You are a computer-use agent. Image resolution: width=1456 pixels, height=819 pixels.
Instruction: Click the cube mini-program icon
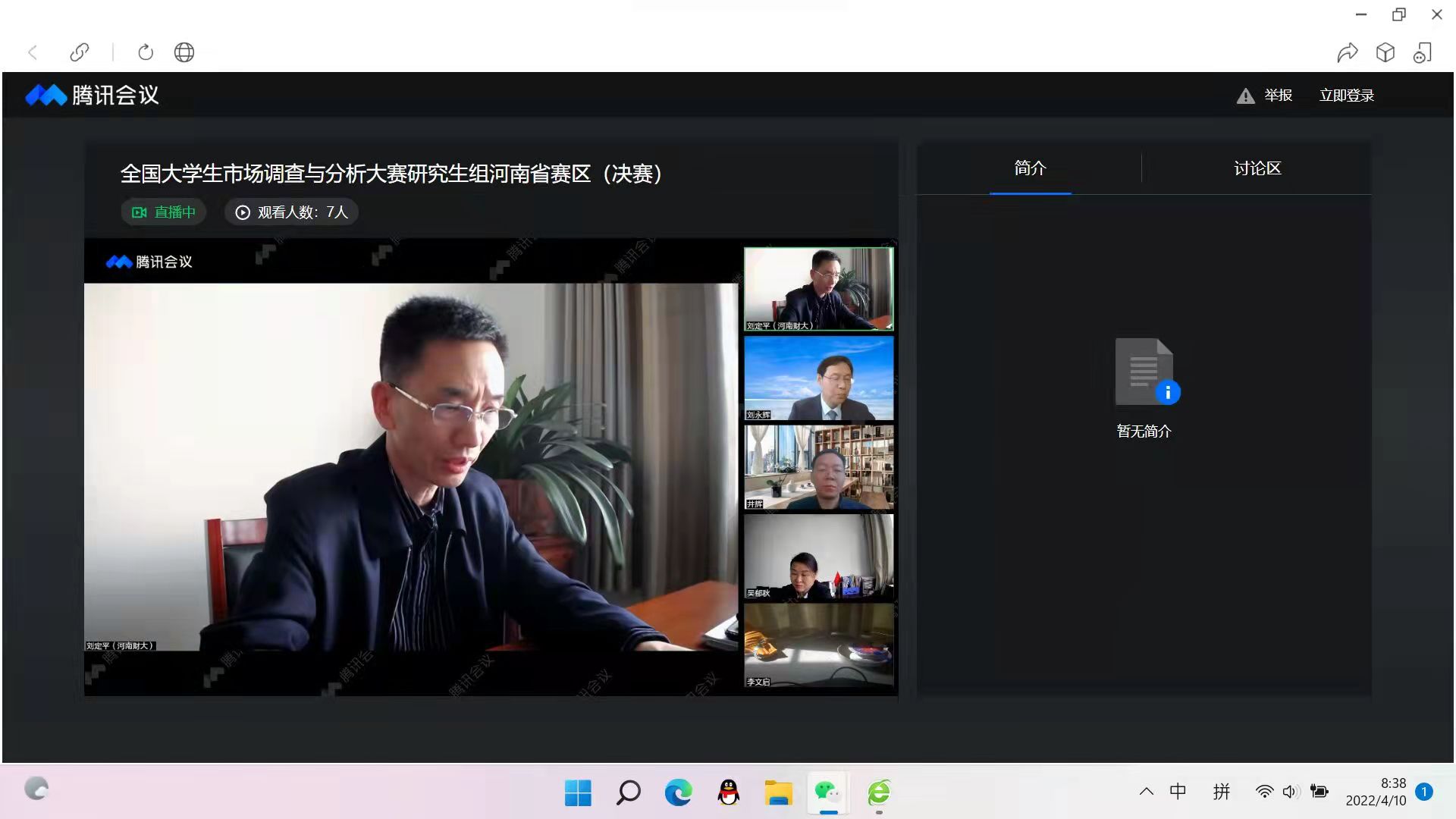pos(1385,52)
